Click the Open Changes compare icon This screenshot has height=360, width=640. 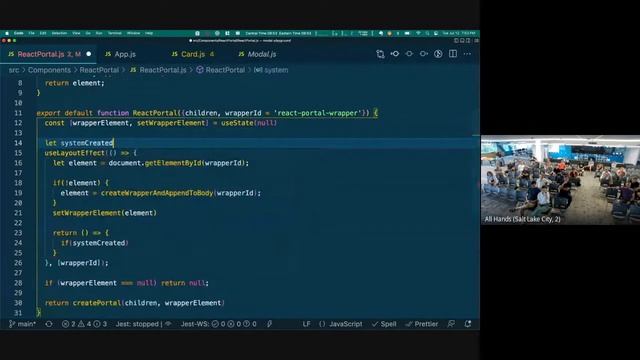click(380, 54)
